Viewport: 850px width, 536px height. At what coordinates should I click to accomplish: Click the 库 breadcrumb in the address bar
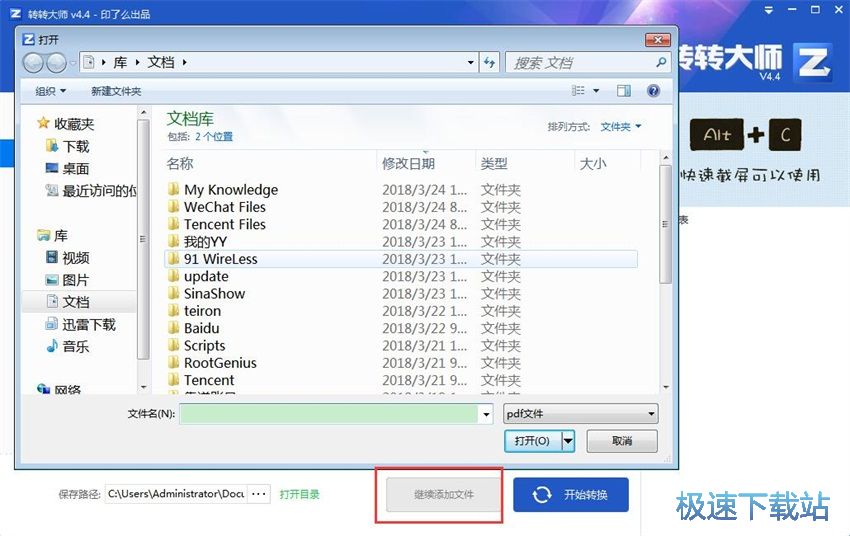(x=120, y=63)
